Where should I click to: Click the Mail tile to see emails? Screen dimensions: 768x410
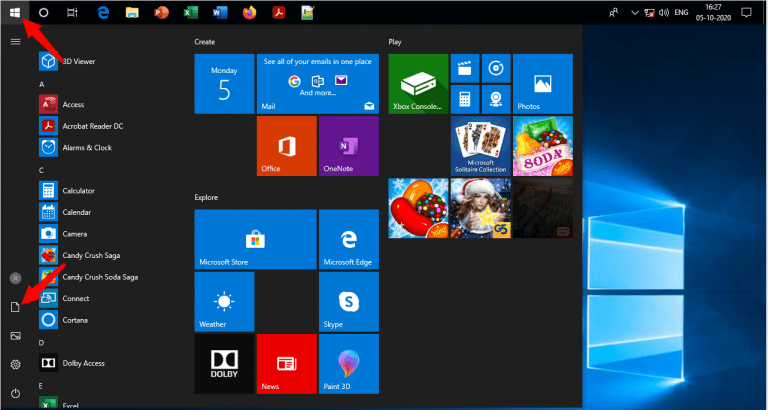[317, 84]
